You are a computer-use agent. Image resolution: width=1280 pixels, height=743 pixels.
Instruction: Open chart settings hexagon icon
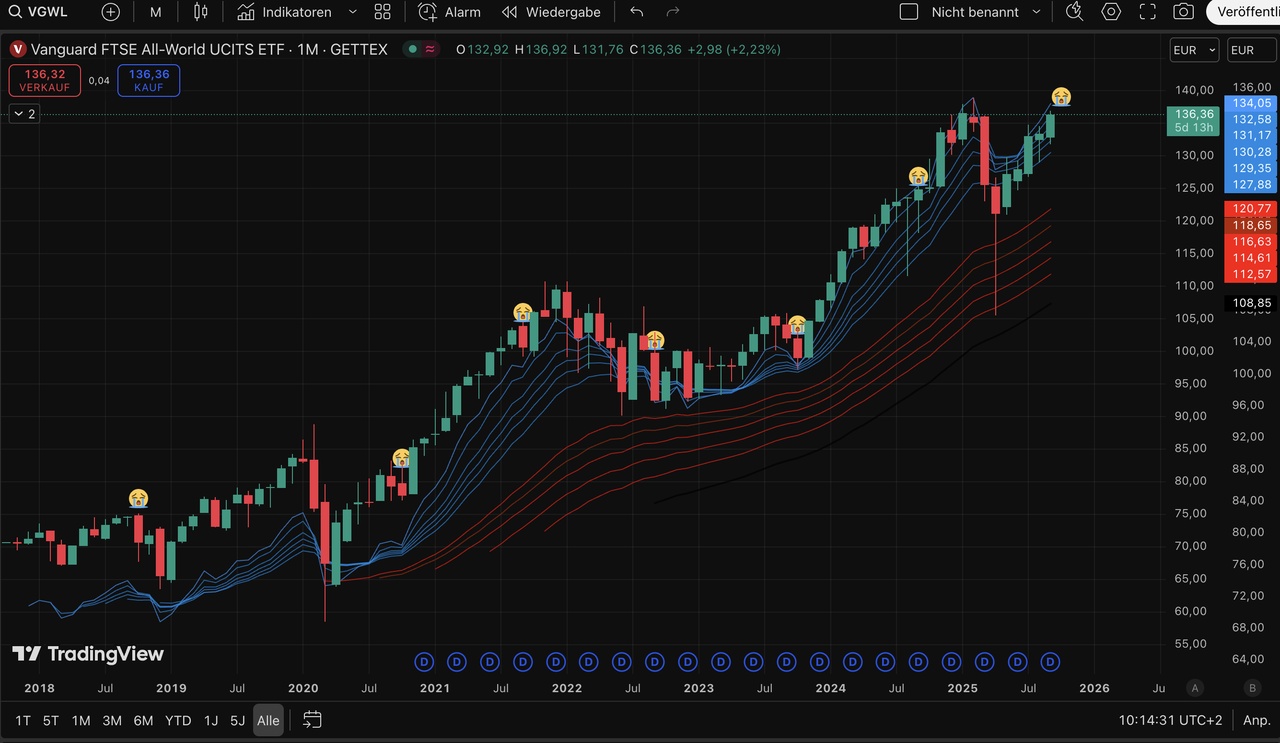(1111, 12)
